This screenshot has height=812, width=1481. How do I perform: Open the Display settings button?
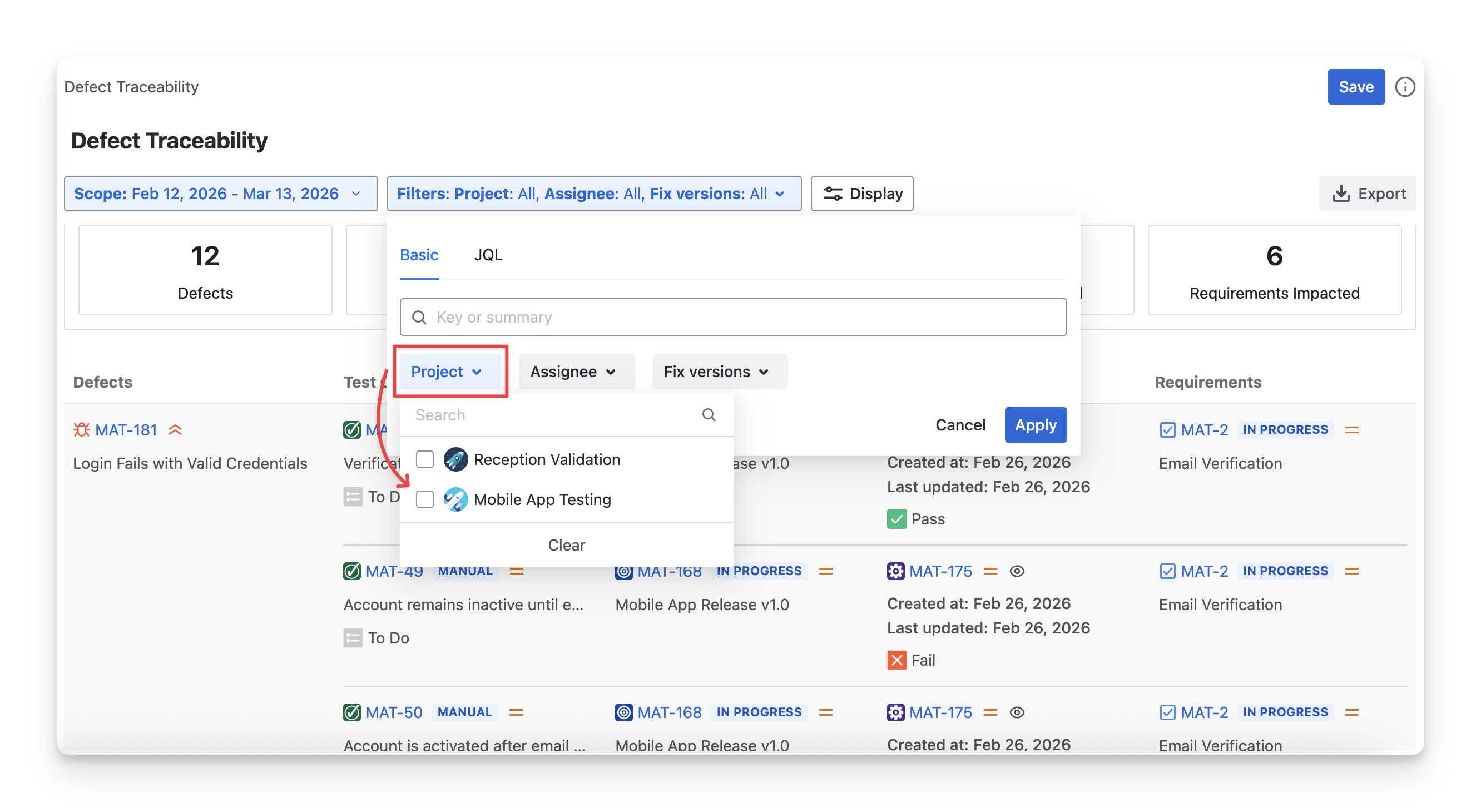tap(861, 193)
